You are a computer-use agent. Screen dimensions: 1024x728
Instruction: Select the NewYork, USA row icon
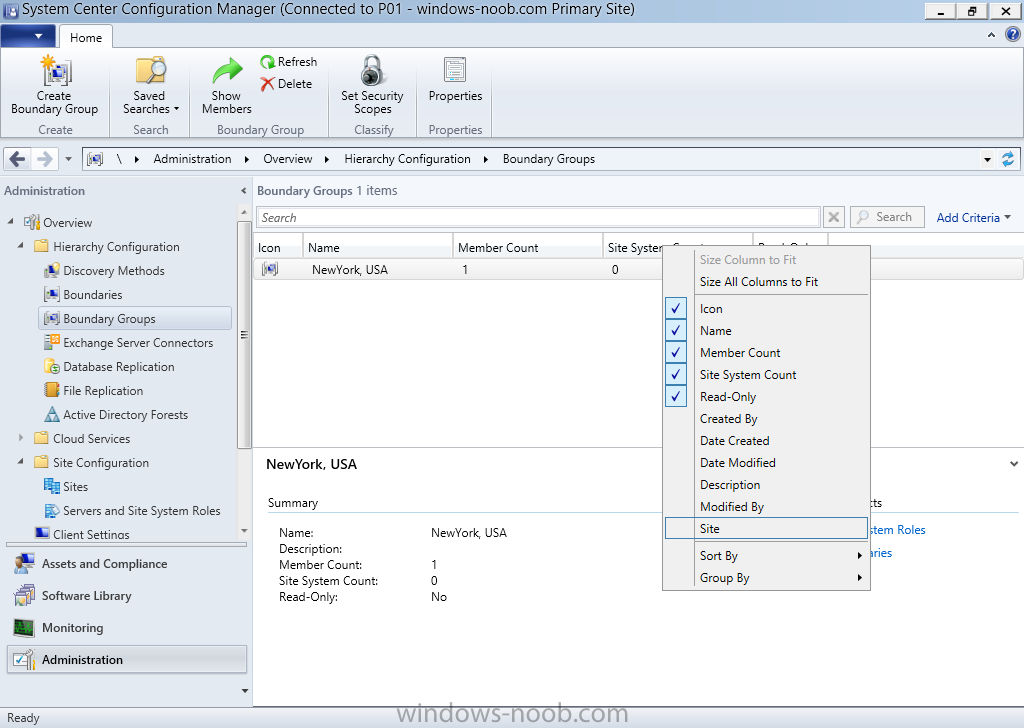[270, 269]
